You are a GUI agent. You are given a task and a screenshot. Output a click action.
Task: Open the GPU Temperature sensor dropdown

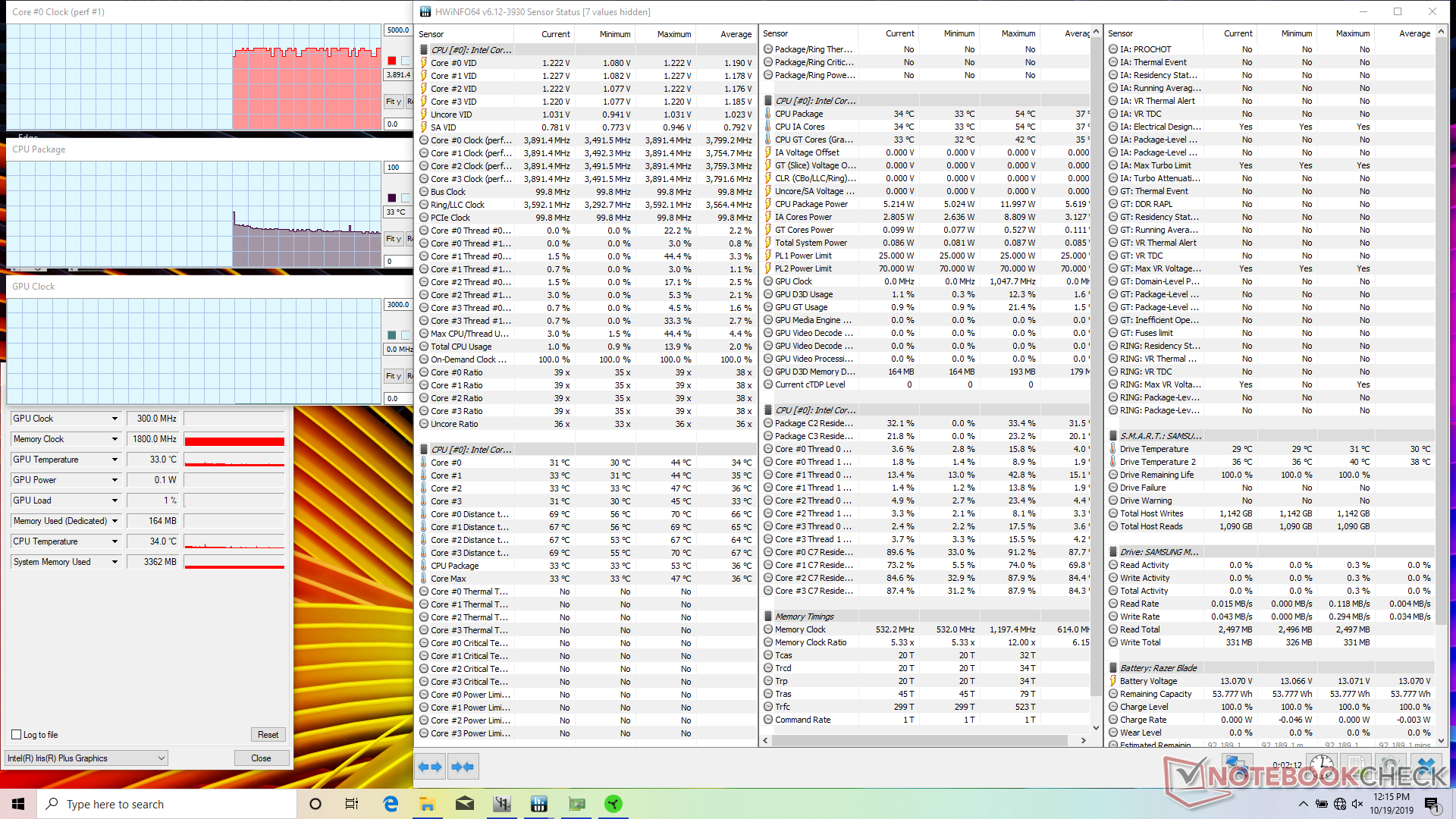click(115, 460)
